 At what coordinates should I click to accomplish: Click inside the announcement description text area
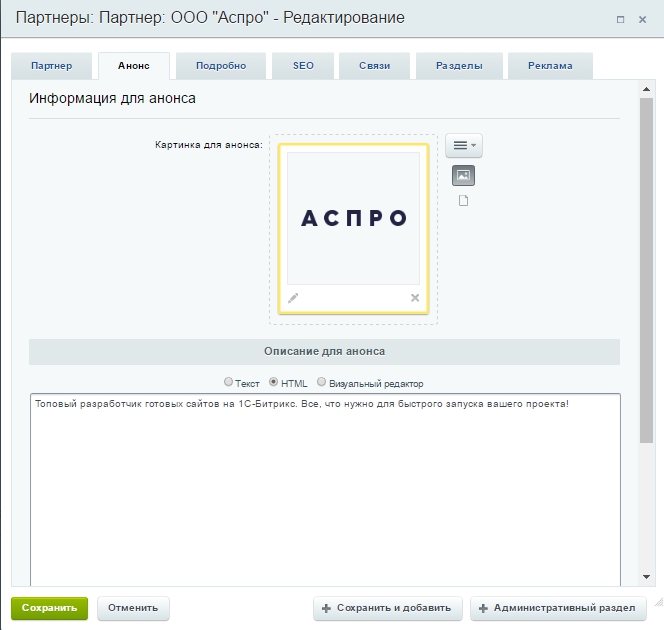pos(325,490)
